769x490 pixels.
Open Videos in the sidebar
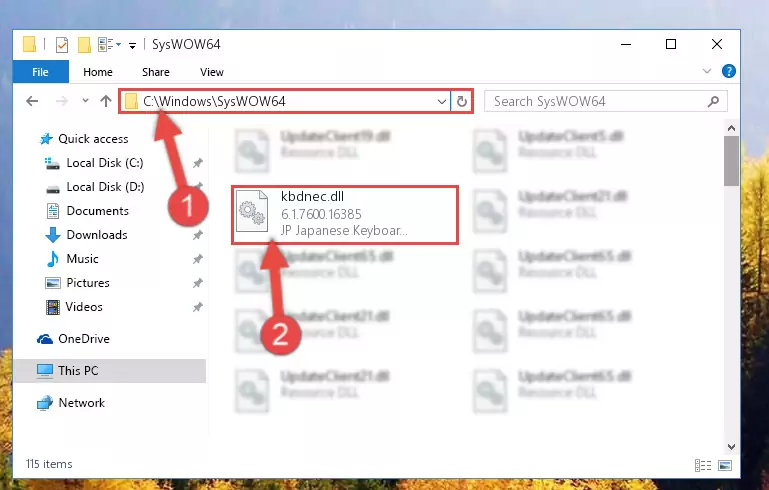(x=84, y=308)
